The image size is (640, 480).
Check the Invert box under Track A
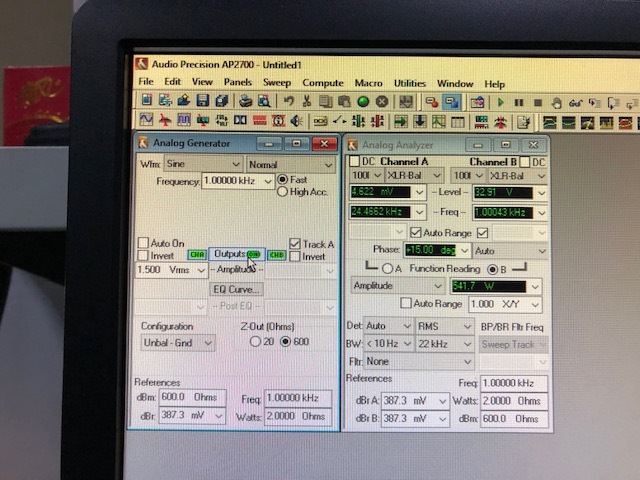tap(295, 256)
